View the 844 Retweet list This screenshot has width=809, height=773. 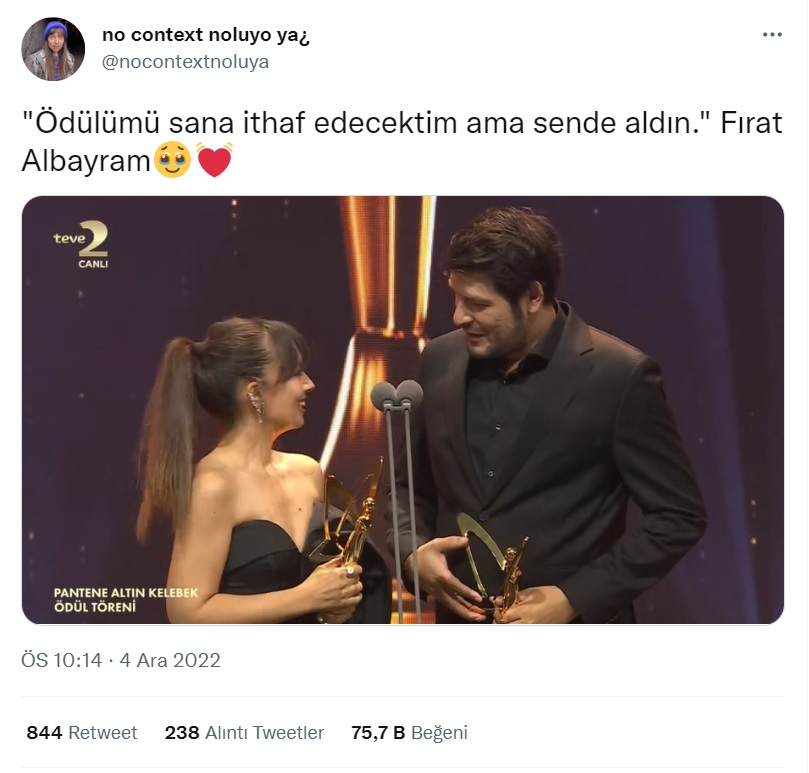[82, 733]
